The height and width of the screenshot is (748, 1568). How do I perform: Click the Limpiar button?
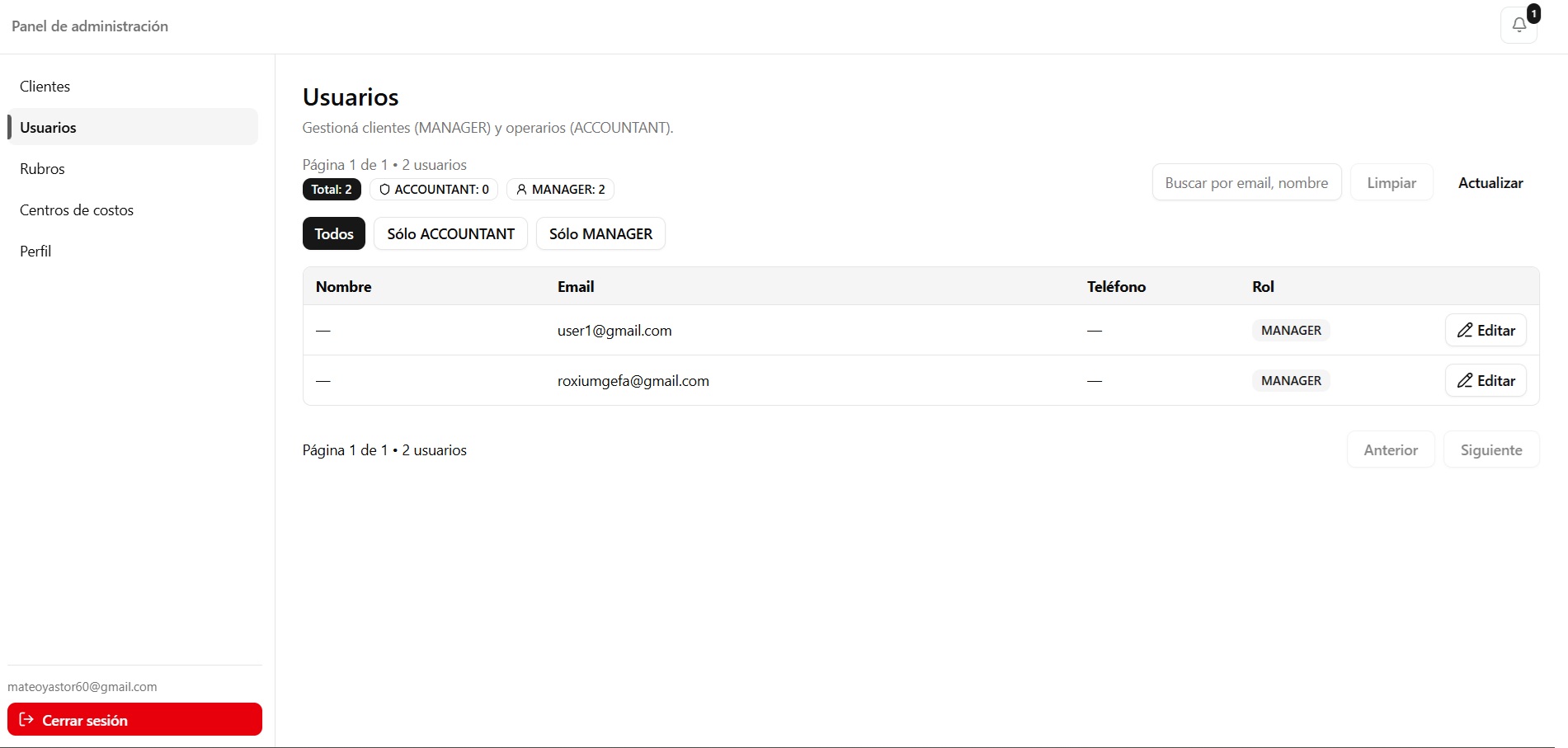[x=1391, y=183]
